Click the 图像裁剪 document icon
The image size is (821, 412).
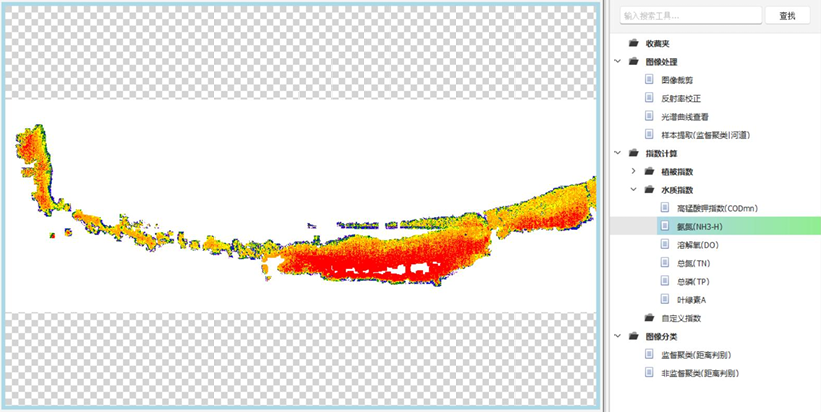coord(649,80)
